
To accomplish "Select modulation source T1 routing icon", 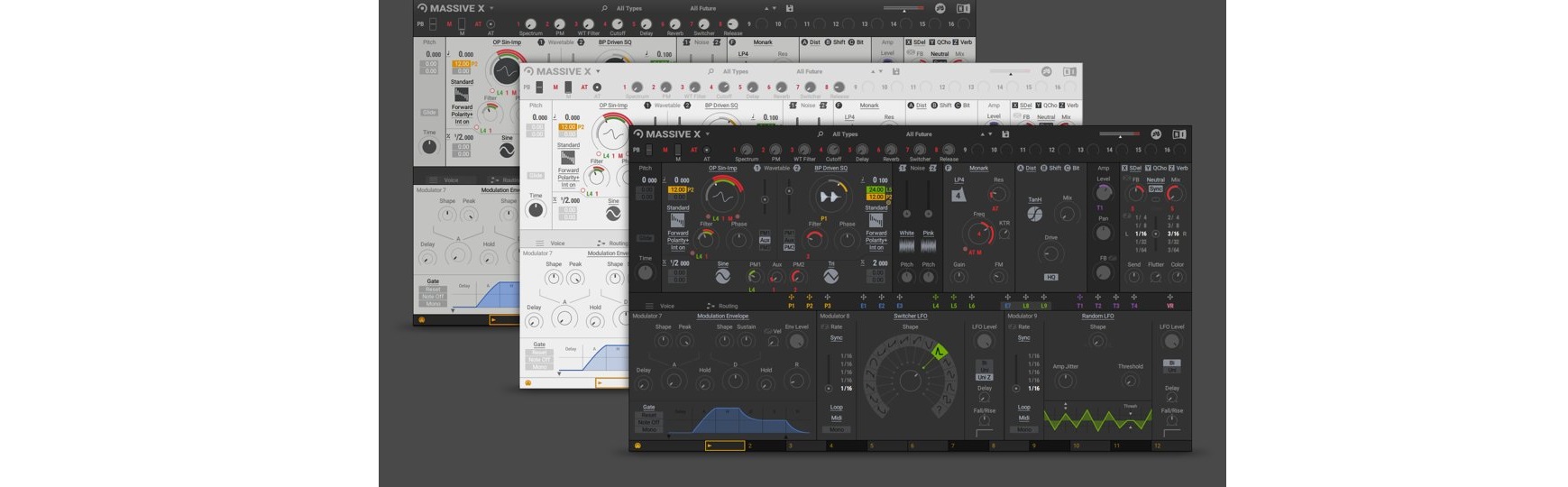I will 1079,298.
